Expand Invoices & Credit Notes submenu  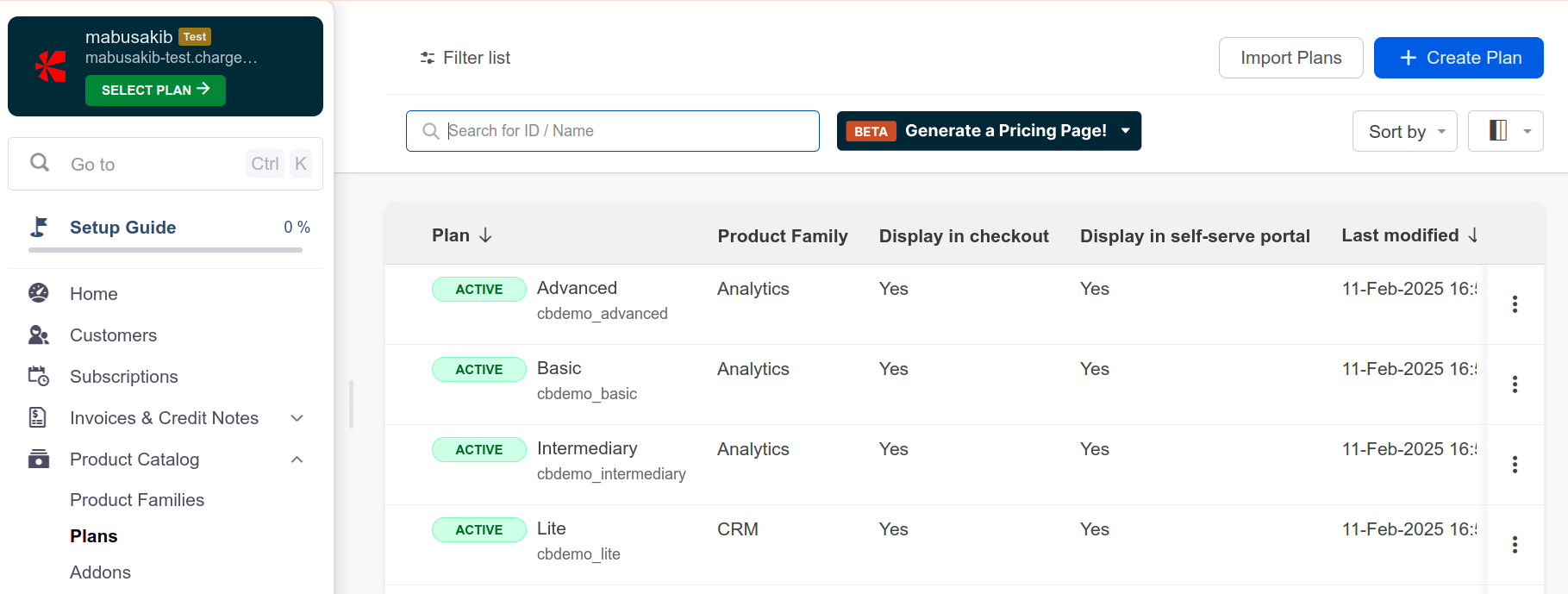tap(297, 418)
